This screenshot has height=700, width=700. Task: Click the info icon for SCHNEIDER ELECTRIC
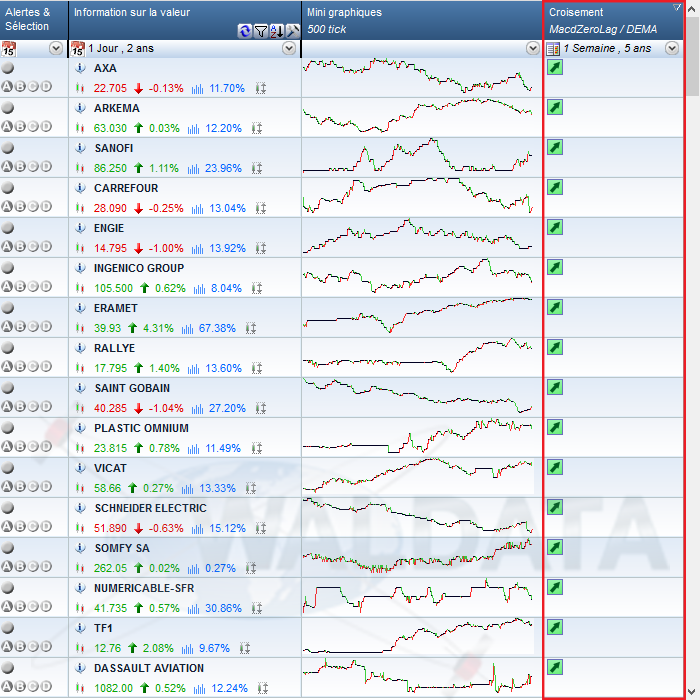80,508
